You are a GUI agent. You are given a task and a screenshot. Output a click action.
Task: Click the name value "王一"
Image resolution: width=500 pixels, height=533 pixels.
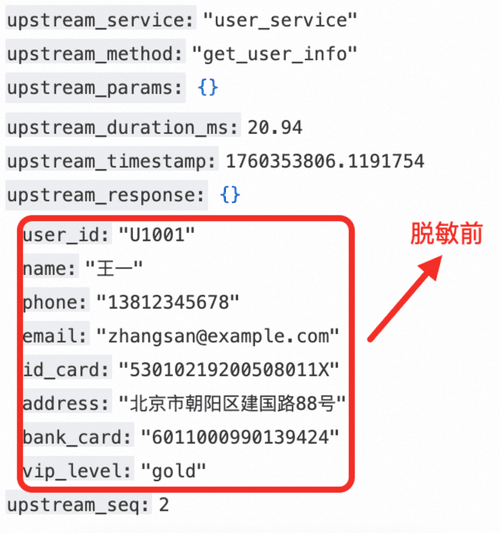click(114, 268)
